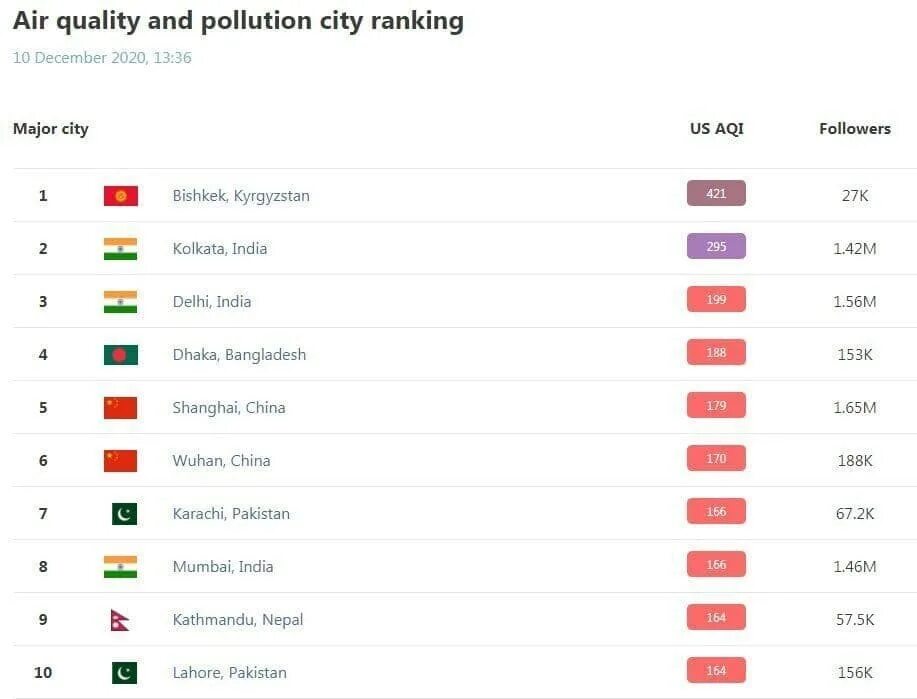The height and width of the screenshot is (699, 917).
Task: Click the Nepal flag next to Kathmandu
Action: (x=120, y=620)
